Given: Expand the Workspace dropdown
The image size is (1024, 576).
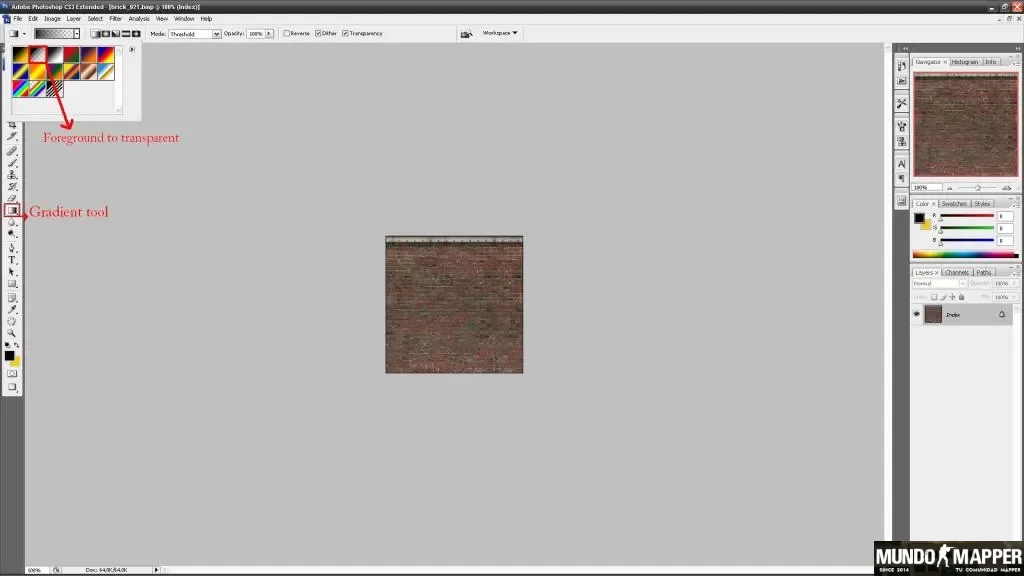Looking at the screenshot, I should tap(500, 33).
